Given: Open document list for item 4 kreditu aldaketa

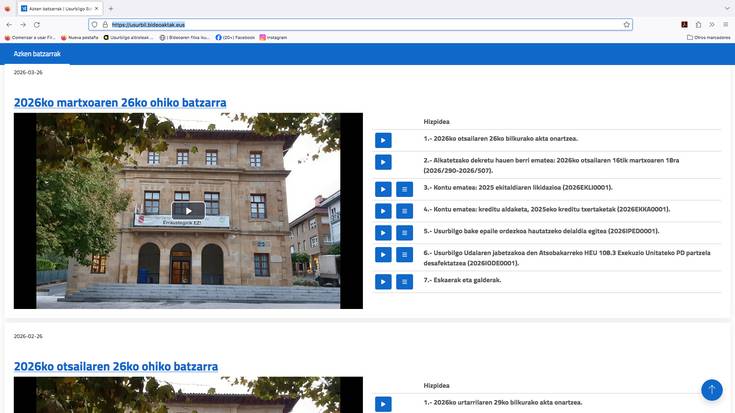Looking at the screenshot, I should 404,211.
